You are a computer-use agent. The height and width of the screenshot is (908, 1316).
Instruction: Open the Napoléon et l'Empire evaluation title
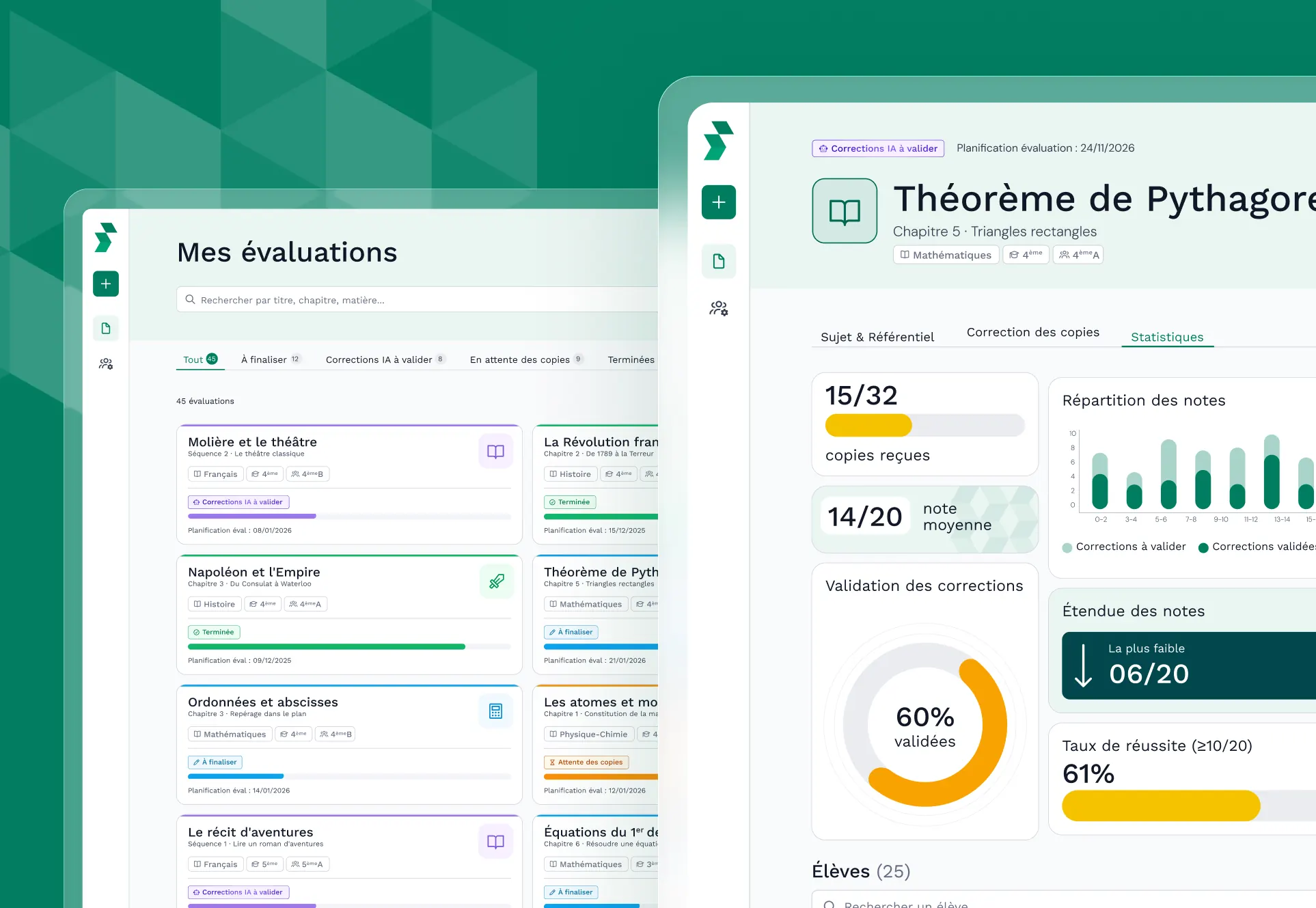pos(254,572)
